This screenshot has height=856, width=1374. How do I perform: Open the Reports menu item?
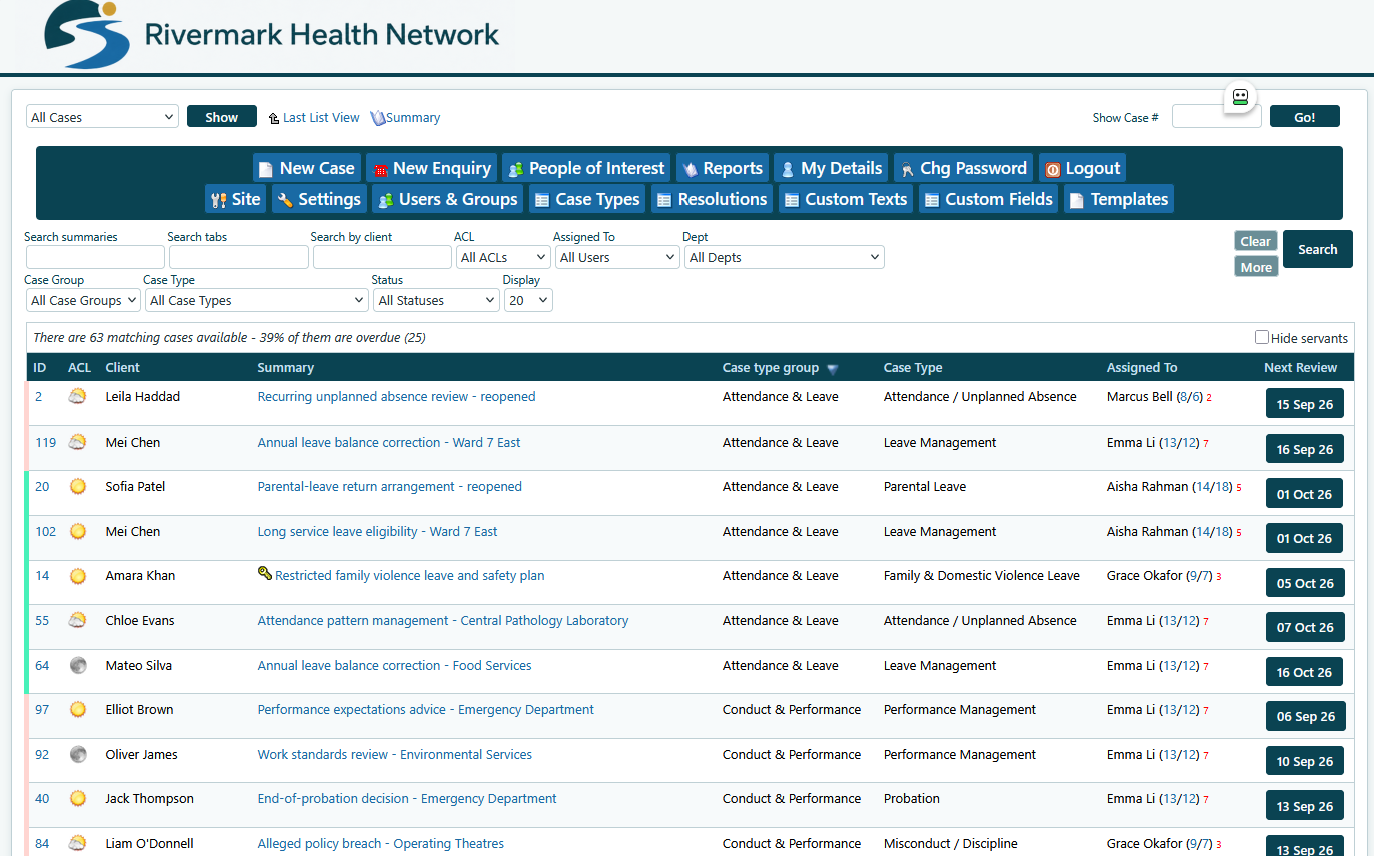click(x=722, y=168)
